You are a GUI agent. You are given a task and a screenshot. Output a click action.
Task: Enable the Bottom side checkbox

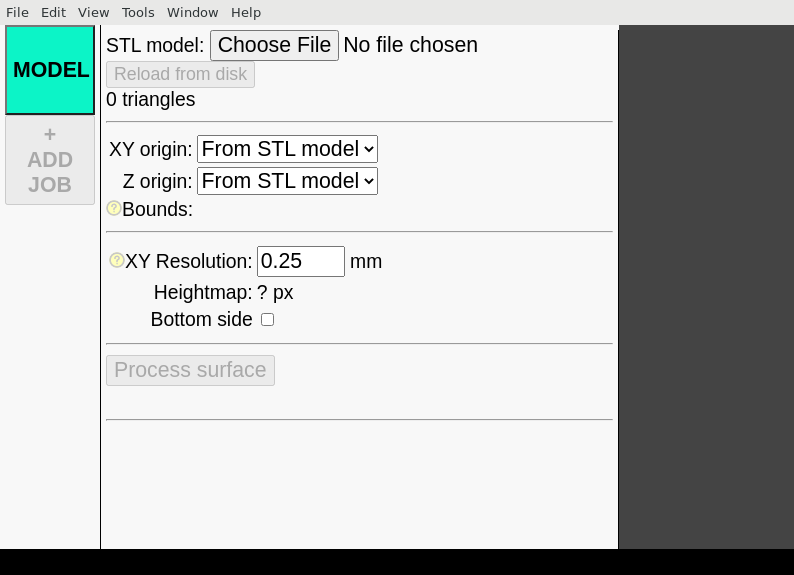pos(267,320)
